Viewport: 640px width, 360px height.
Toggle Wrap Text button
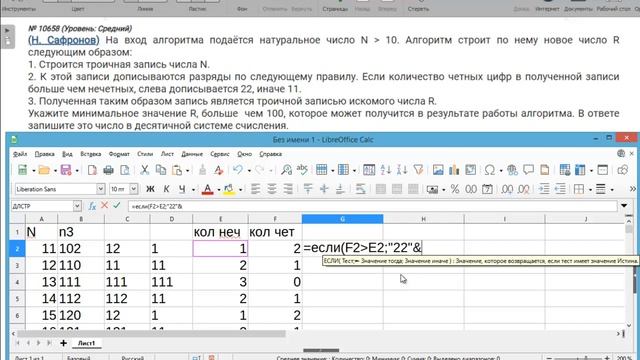360,189
